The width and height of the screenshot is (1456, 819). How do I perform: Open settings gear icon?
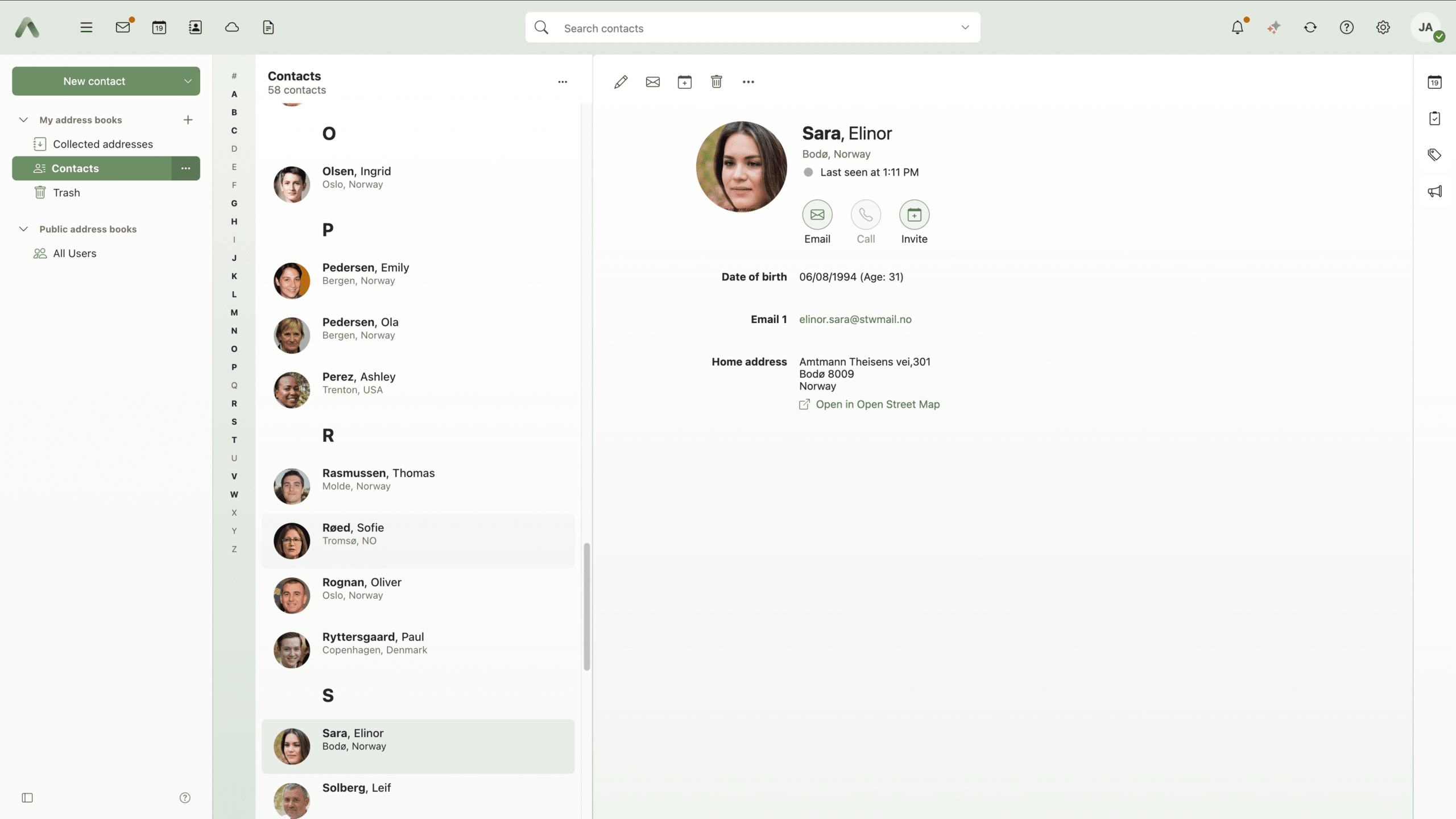point(1383,27)
